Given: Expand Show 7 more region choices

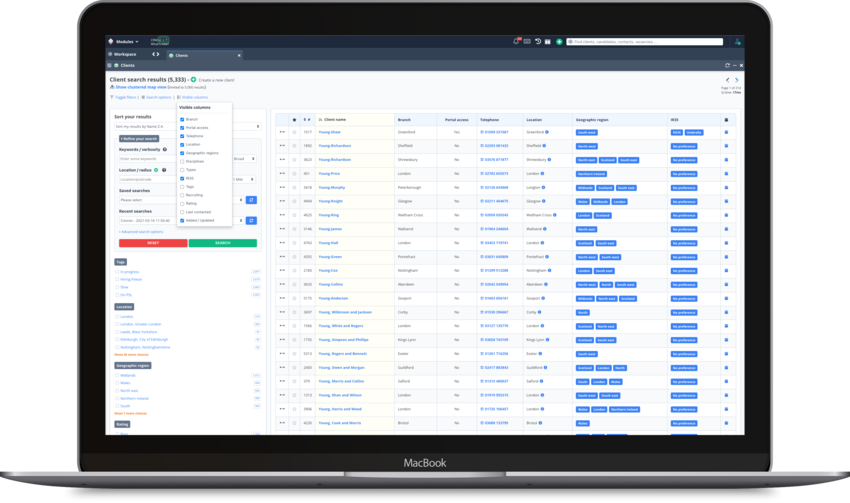Looking at the screenshot, I should [x=131, y=413].
